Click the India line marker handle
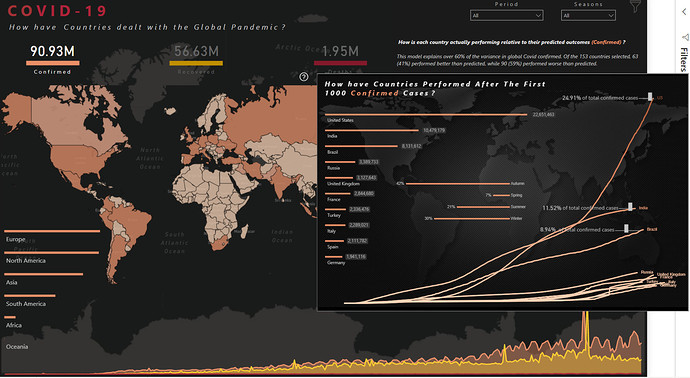The width and height of the screenshot is (690, 378). tap(631, 207)
